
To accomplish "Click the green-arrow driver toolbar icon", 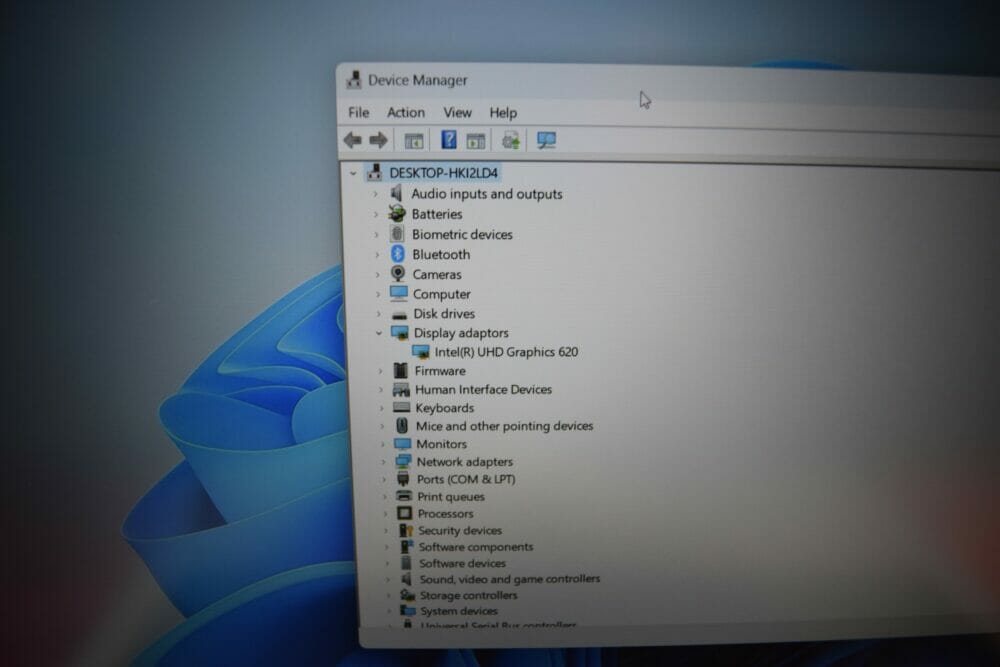I will point(511,140).
